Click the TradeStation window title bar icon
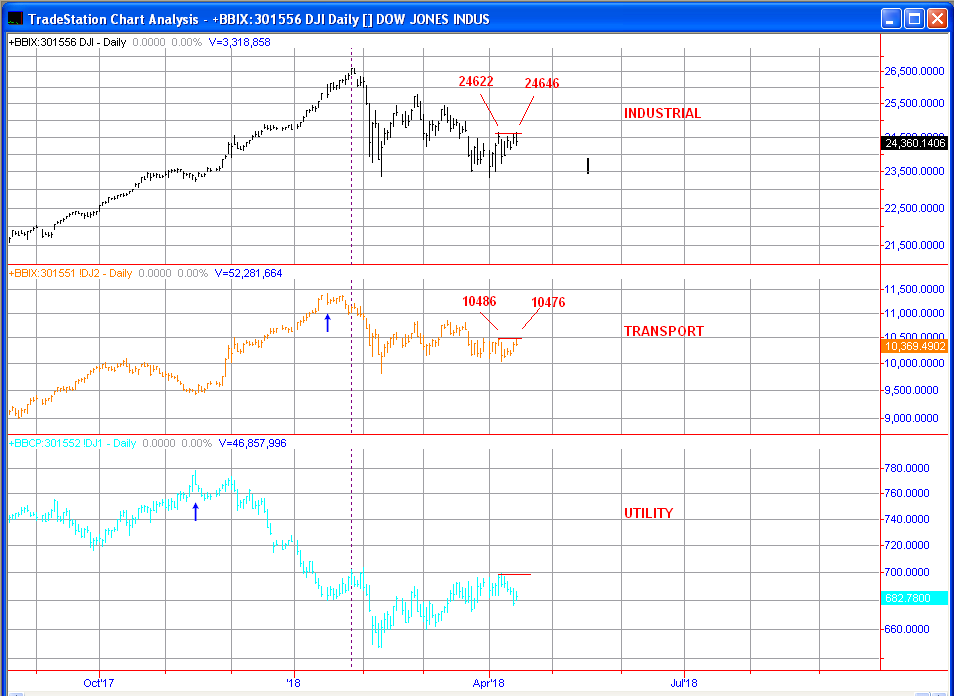This screenshot has width=954, height=696. point(15,19)
